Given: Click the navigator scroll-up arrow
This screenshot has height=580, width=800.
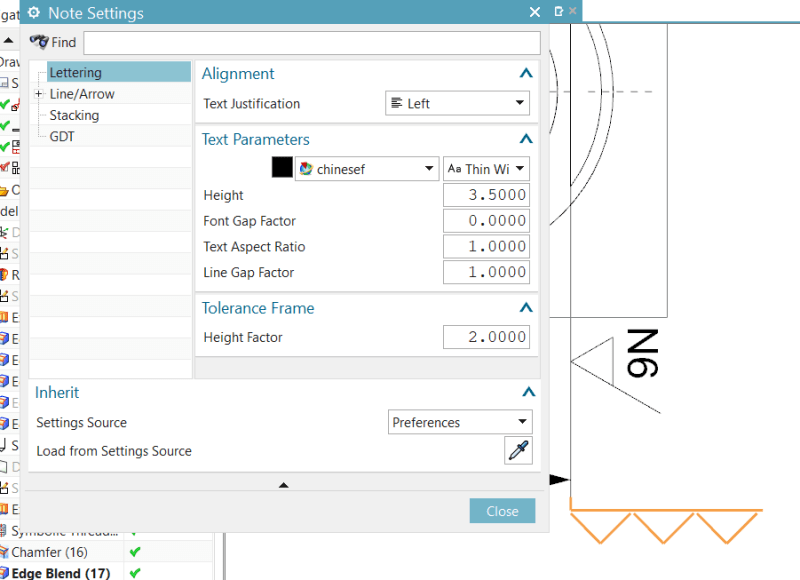Looking at the screenshot, I should pos(8,40).
